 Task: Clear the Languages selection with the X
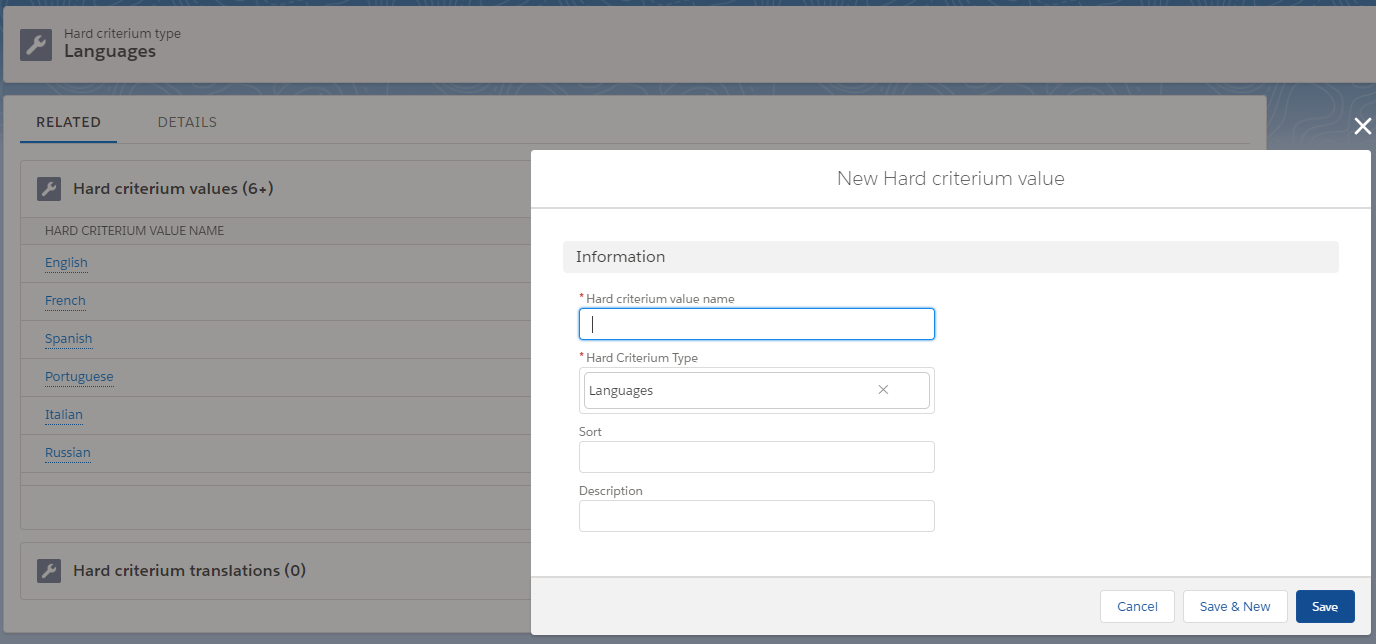(x=883, y=390)
